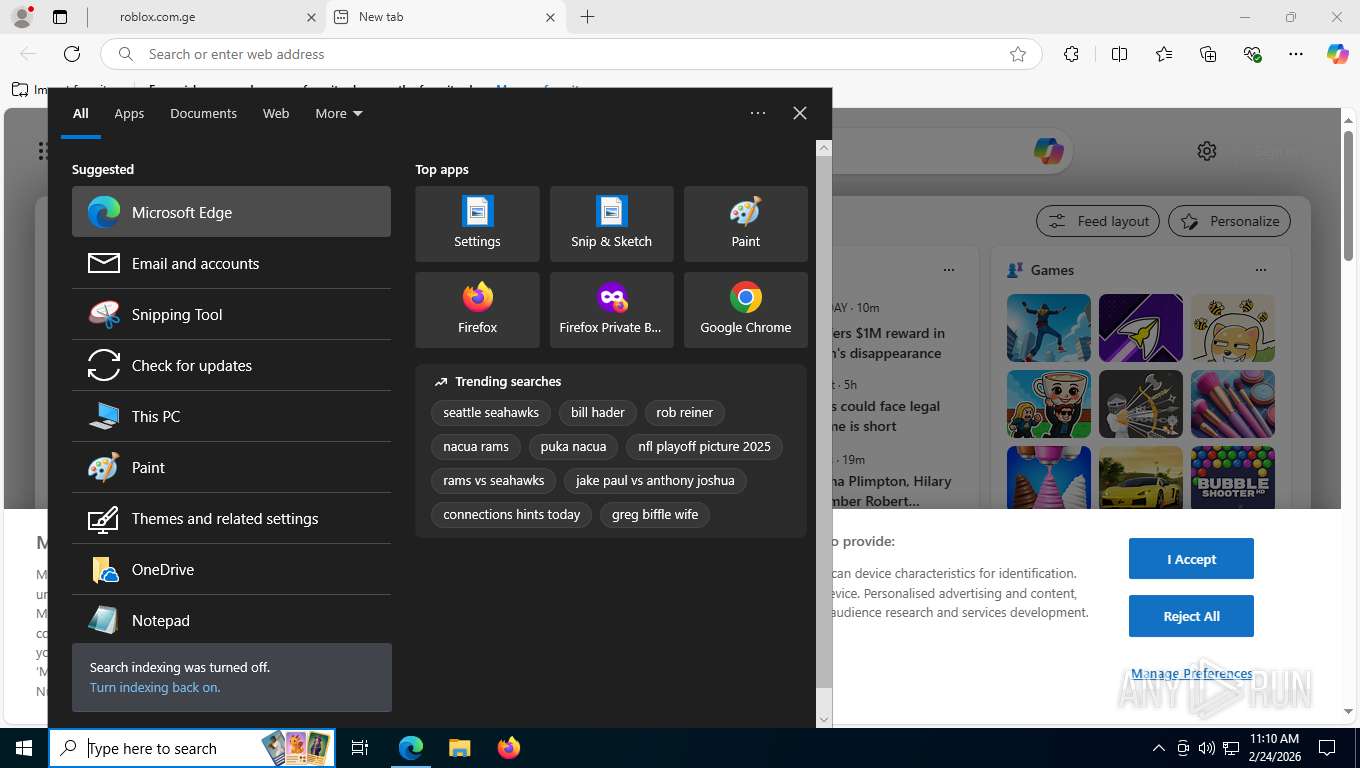Open Snip & Sketch tile

(x=611, y=224)
